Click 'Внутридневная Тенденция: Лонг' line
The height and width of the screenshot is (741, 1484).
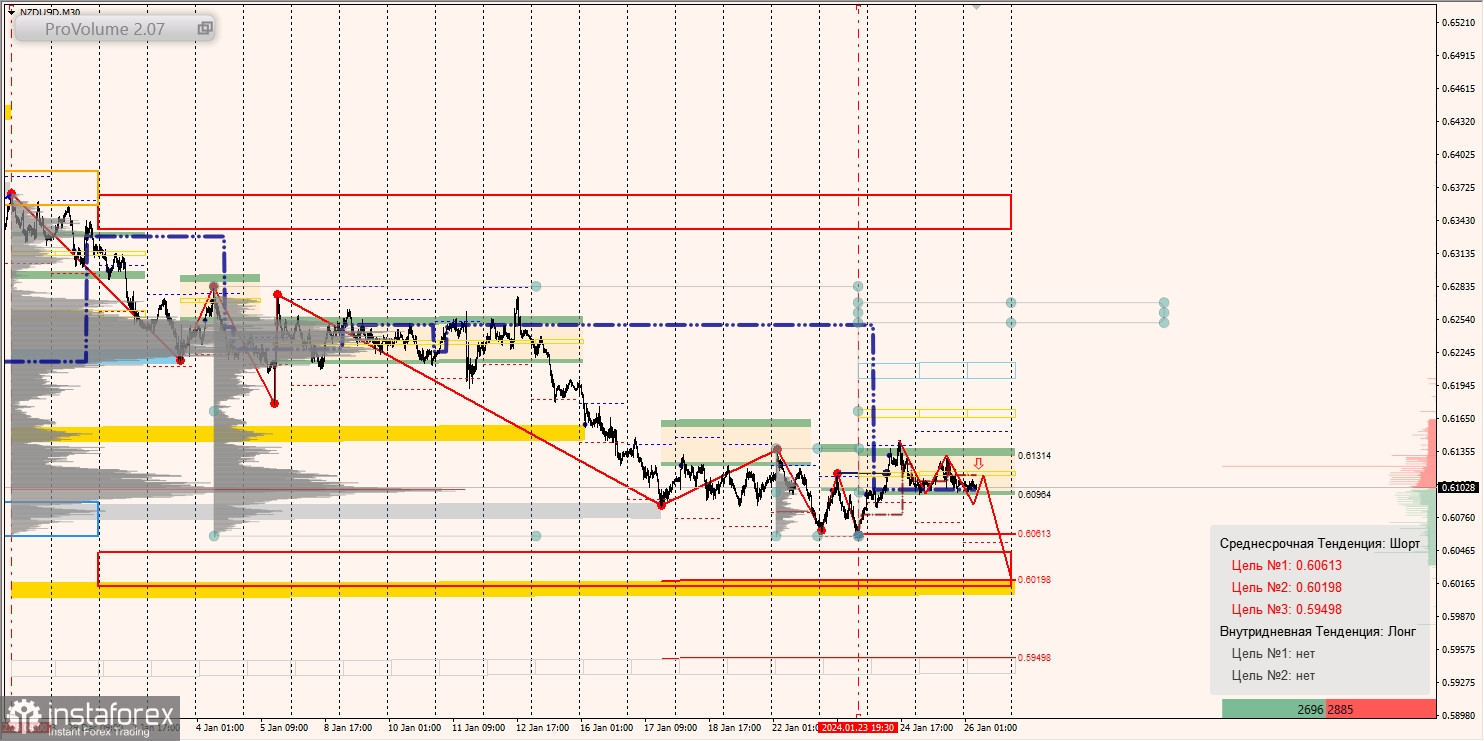pos(1318,631)
